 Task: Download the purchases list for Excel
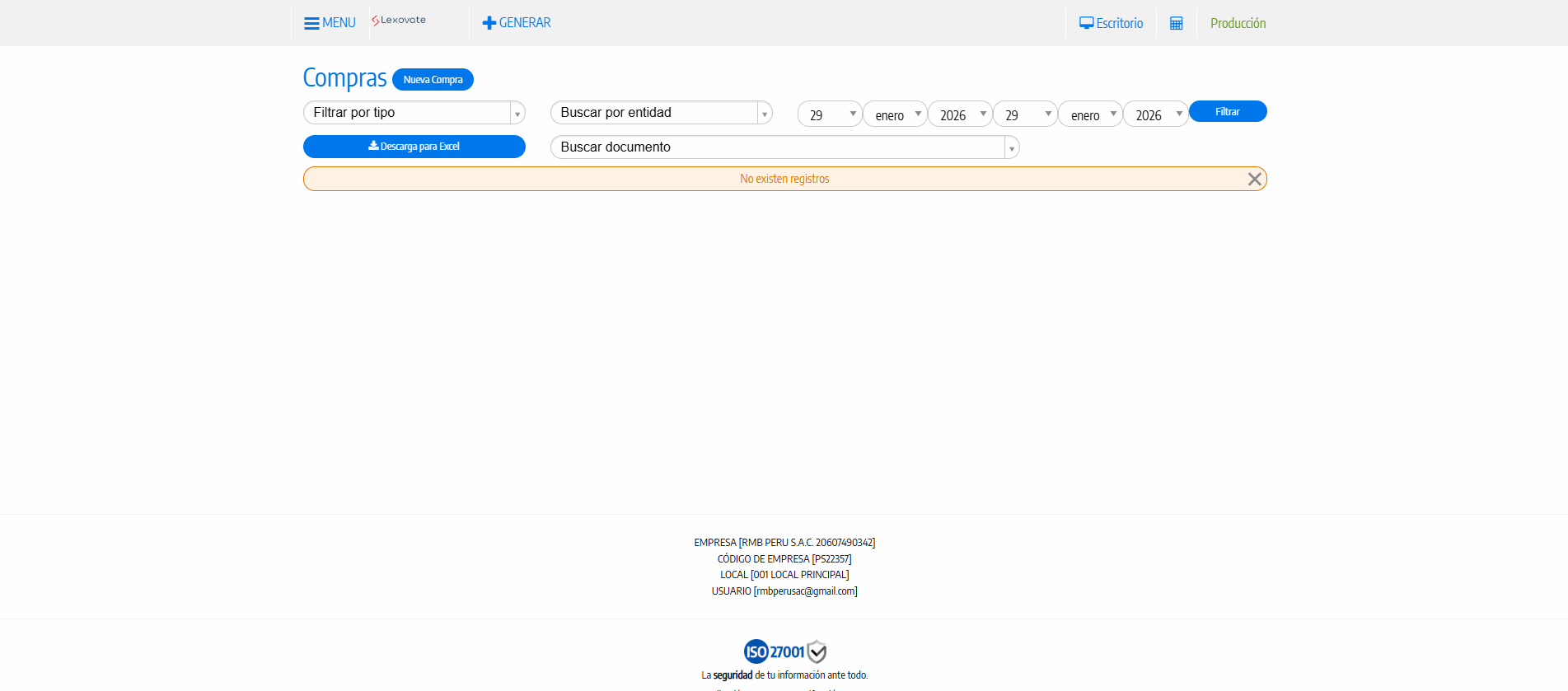[x=414, y=147]
